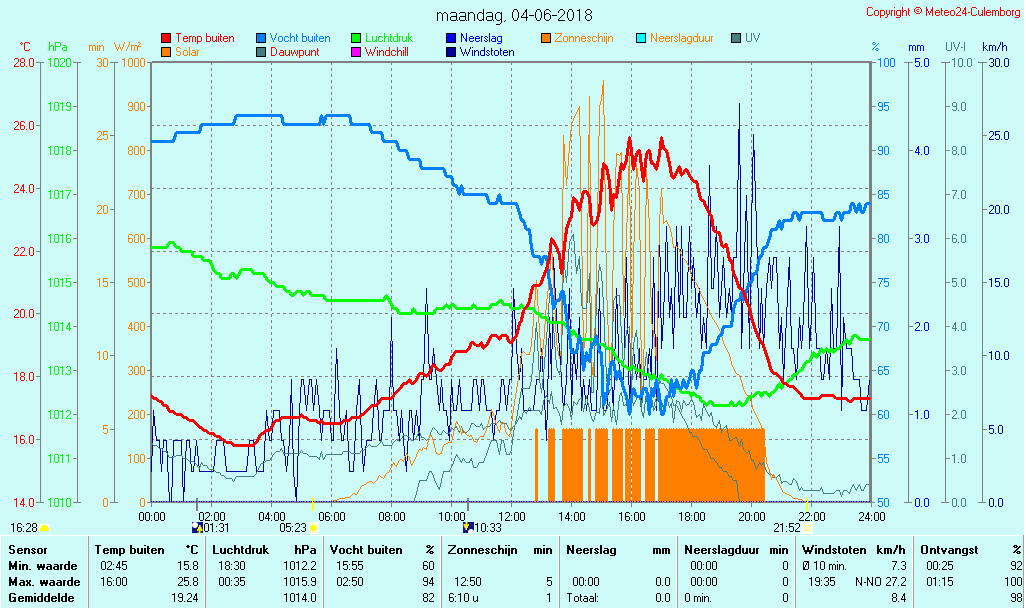Click the sunrise sun icon at 05:23
Image resolution: width=1026 pixels, height=608 pixels.
pos(314,528)
